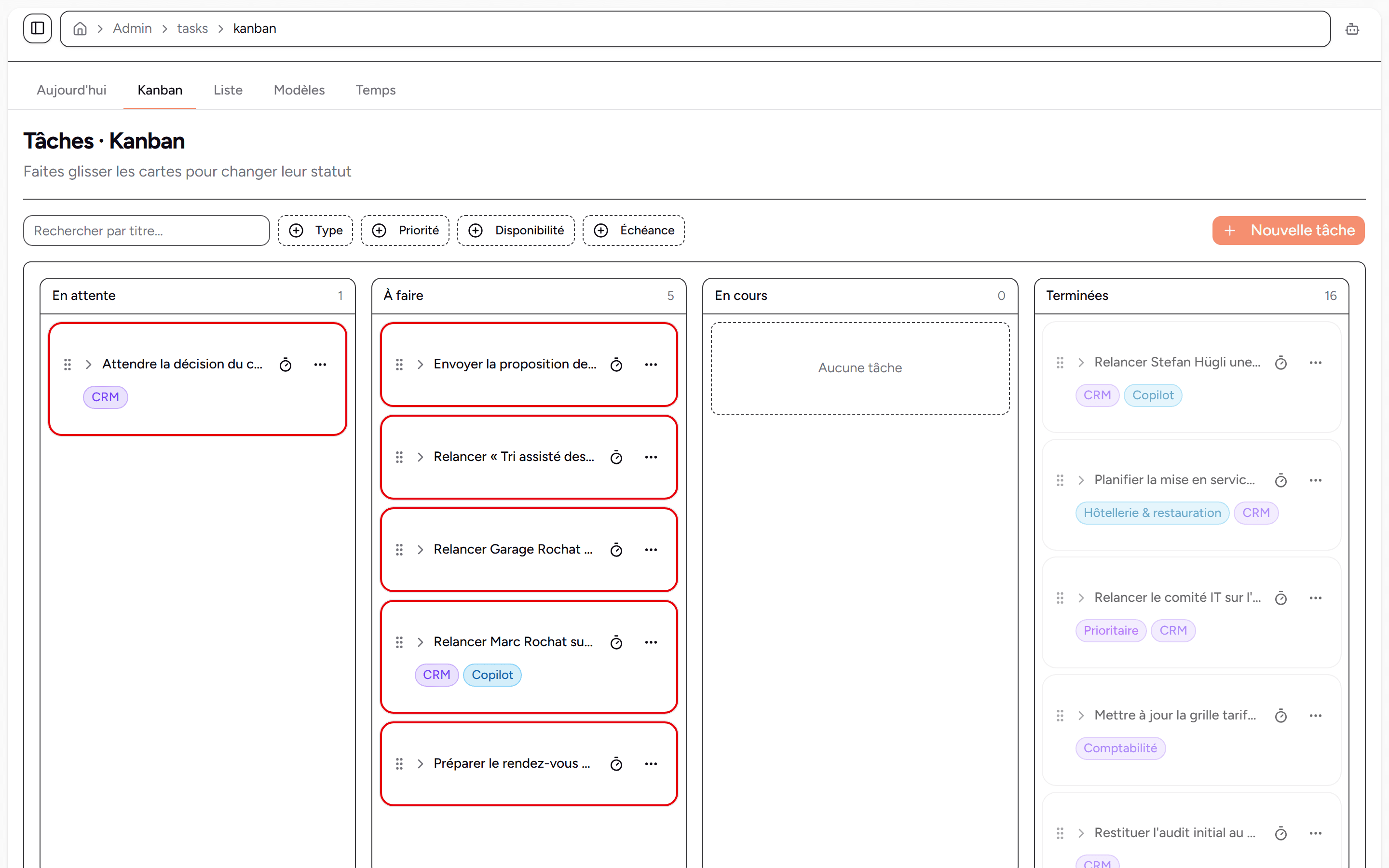
Task: Start timer on Relancer Marc Rochat card
Action: point(616,642)
